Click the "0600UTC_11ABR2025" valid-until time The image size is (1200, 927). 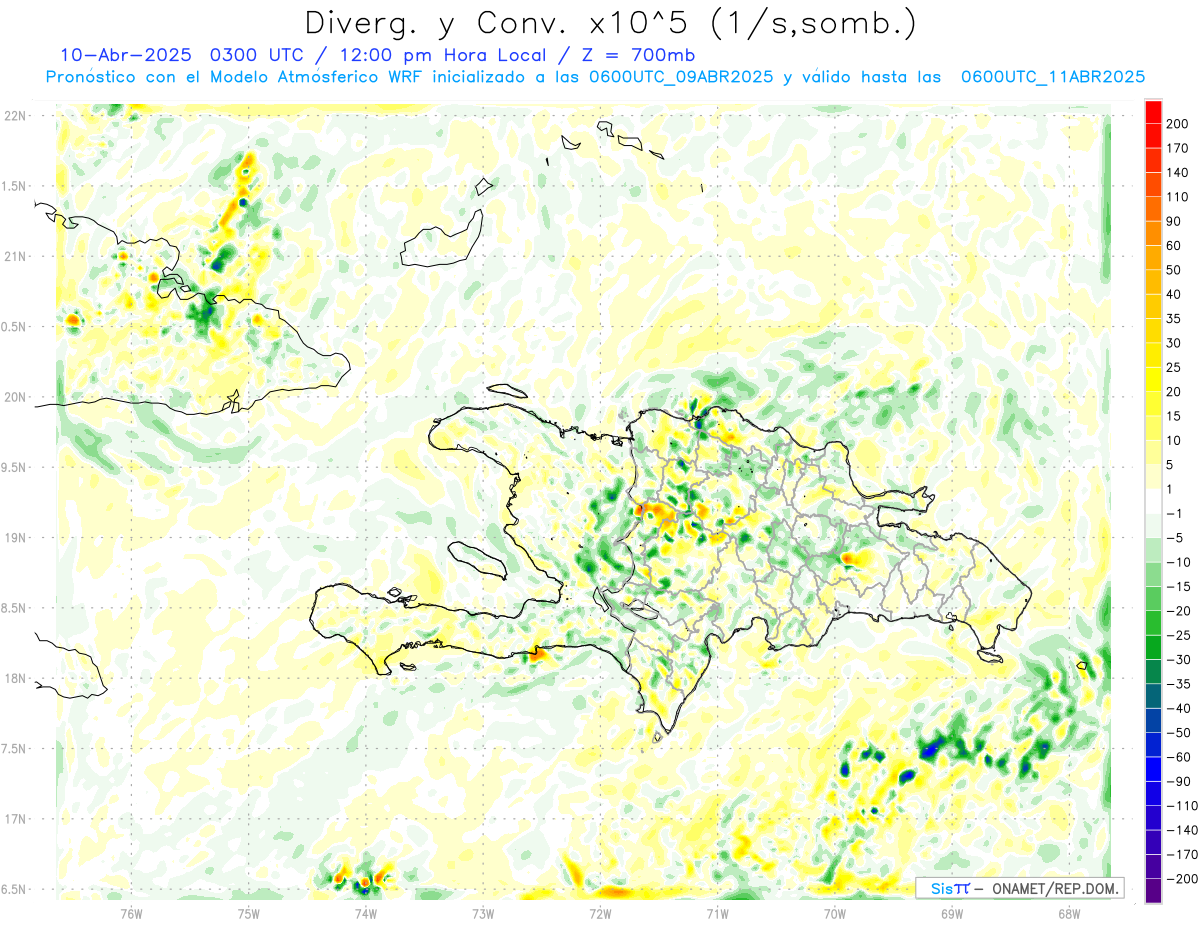(x=1052, y=77)
